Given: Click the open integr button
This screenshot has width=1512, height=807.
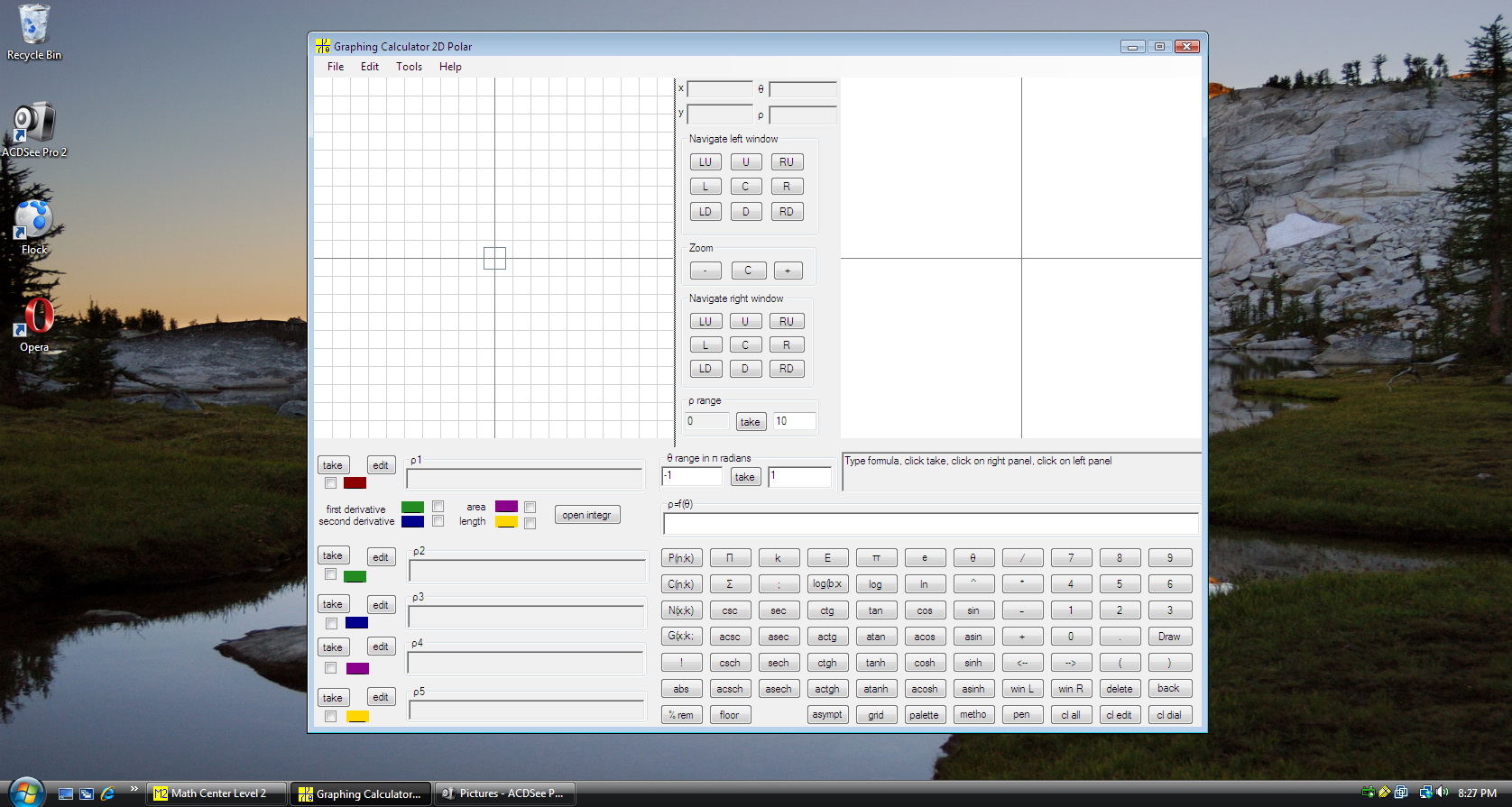Looking at the screenshot, I should point(586,515).
